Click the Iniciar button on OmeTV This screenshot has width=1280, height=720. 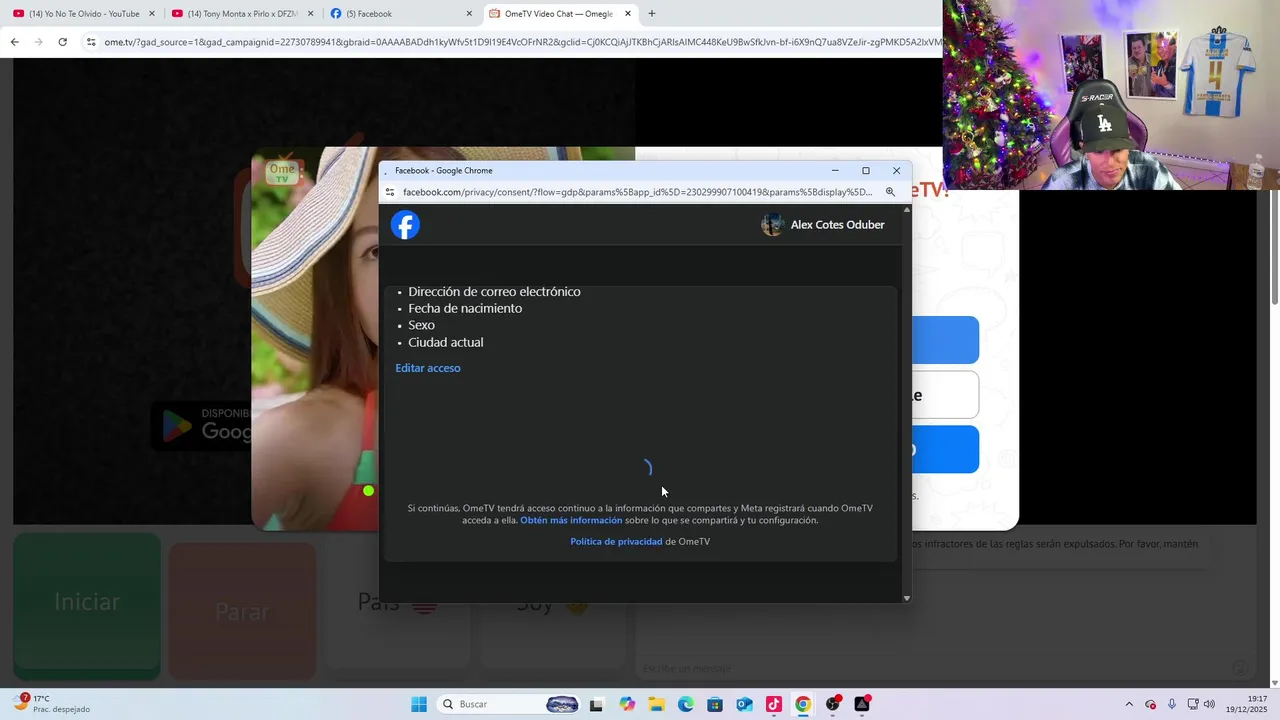(87, 603)
